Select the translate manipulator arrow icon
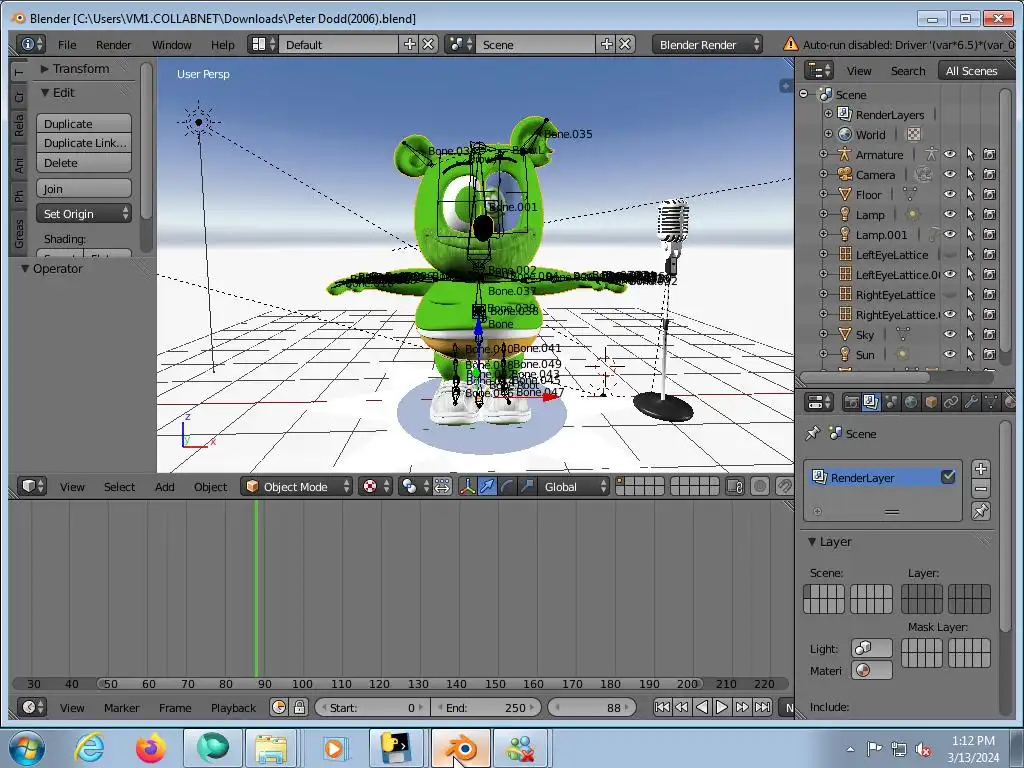 [x=487, y=487]
